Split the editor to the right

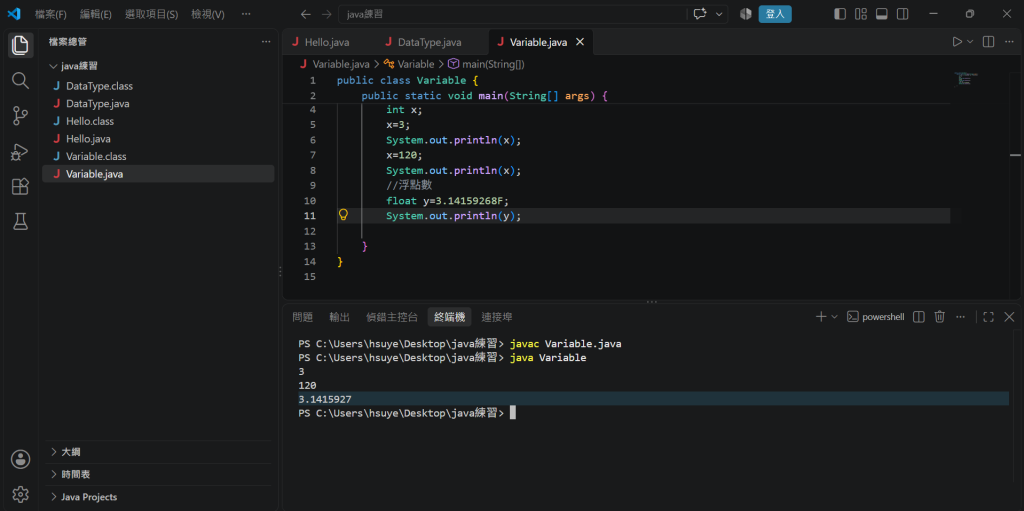pos(988,42)
